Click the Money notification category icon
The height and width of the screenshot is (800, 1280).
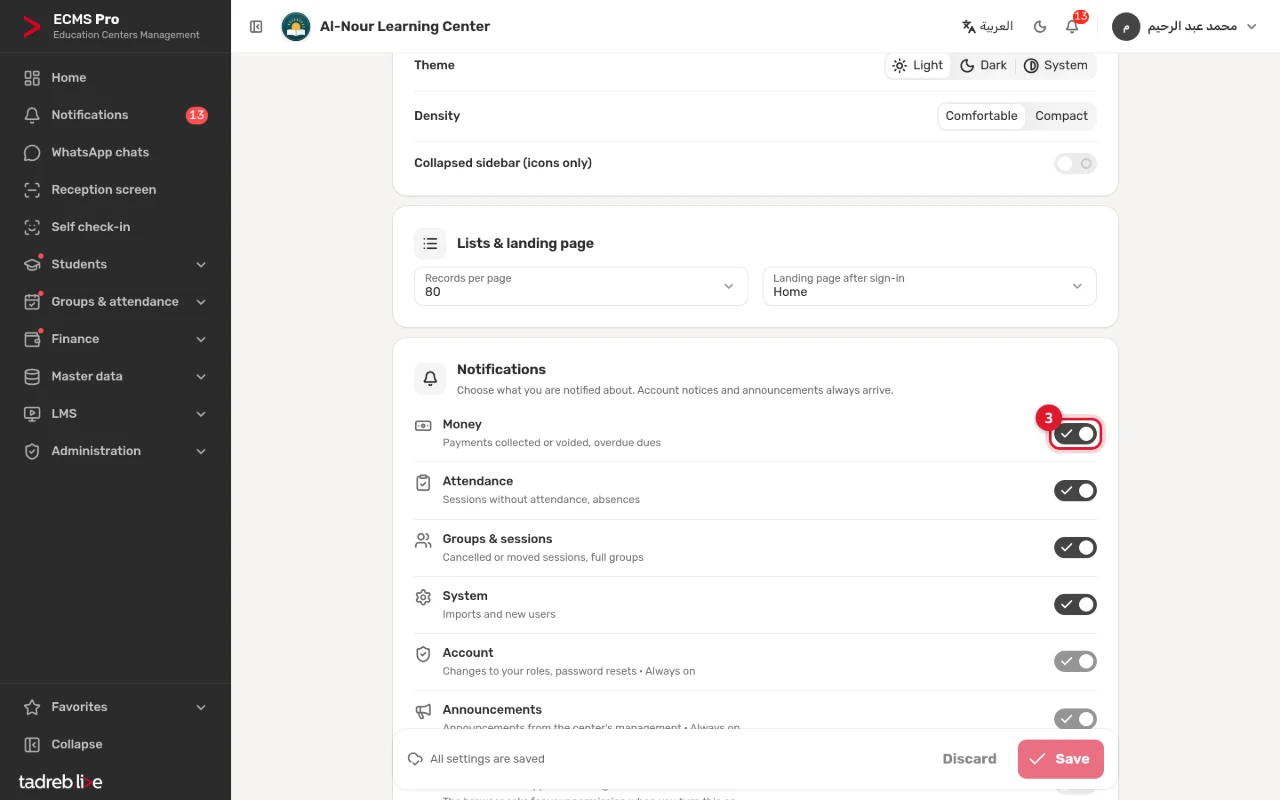click(423, 425)
